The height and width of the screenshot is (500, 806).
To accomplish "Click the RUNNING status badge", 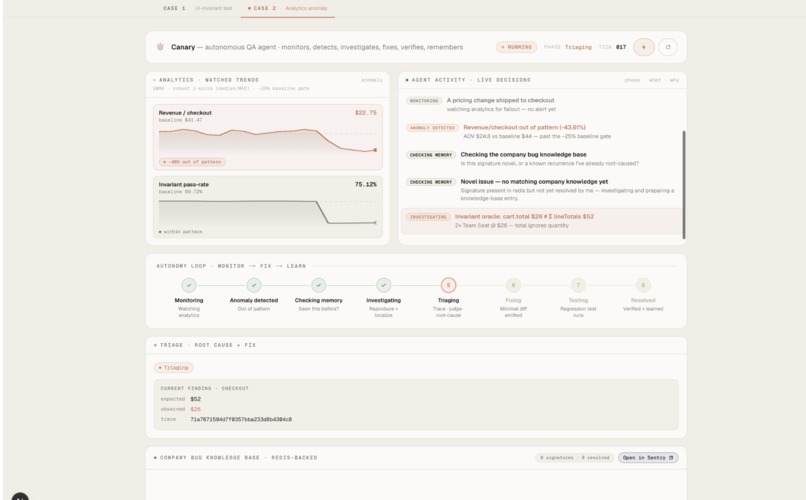I will click(517, 47).
